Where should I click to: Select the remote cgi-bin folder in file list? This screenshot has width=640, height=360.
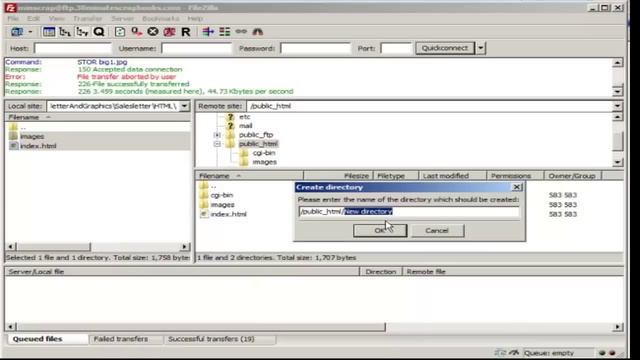click(x=222, y=195)
